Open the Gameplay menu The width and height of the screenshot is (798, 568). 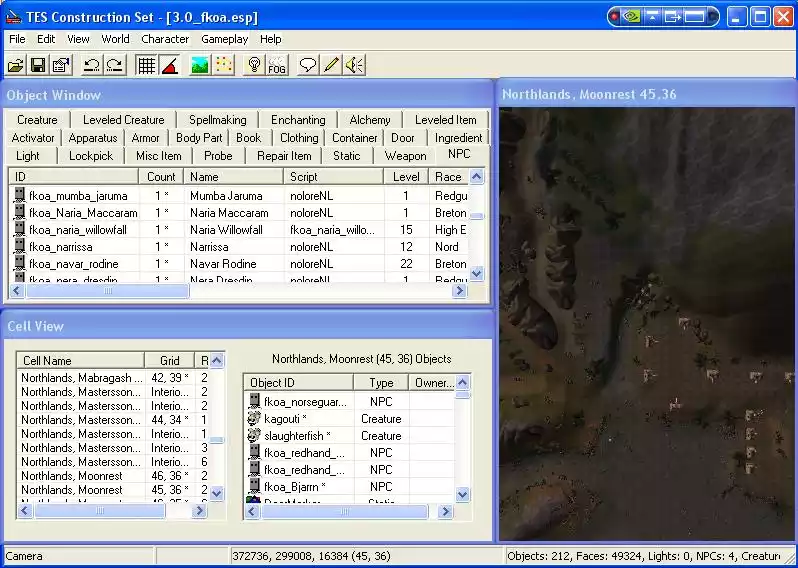224,39
